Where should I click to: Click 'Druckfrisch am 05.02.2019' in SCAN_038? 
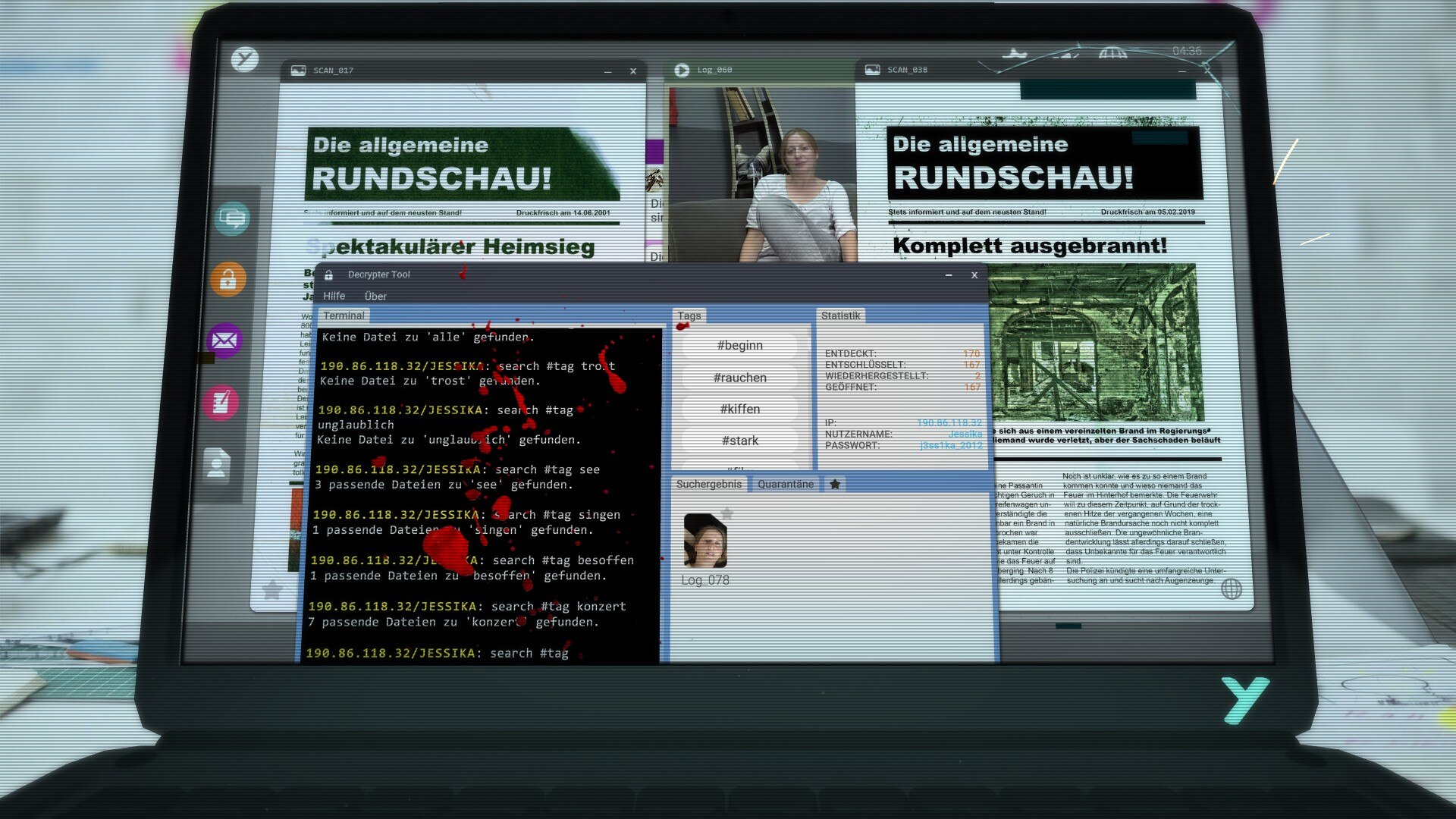pos(1147,212)
